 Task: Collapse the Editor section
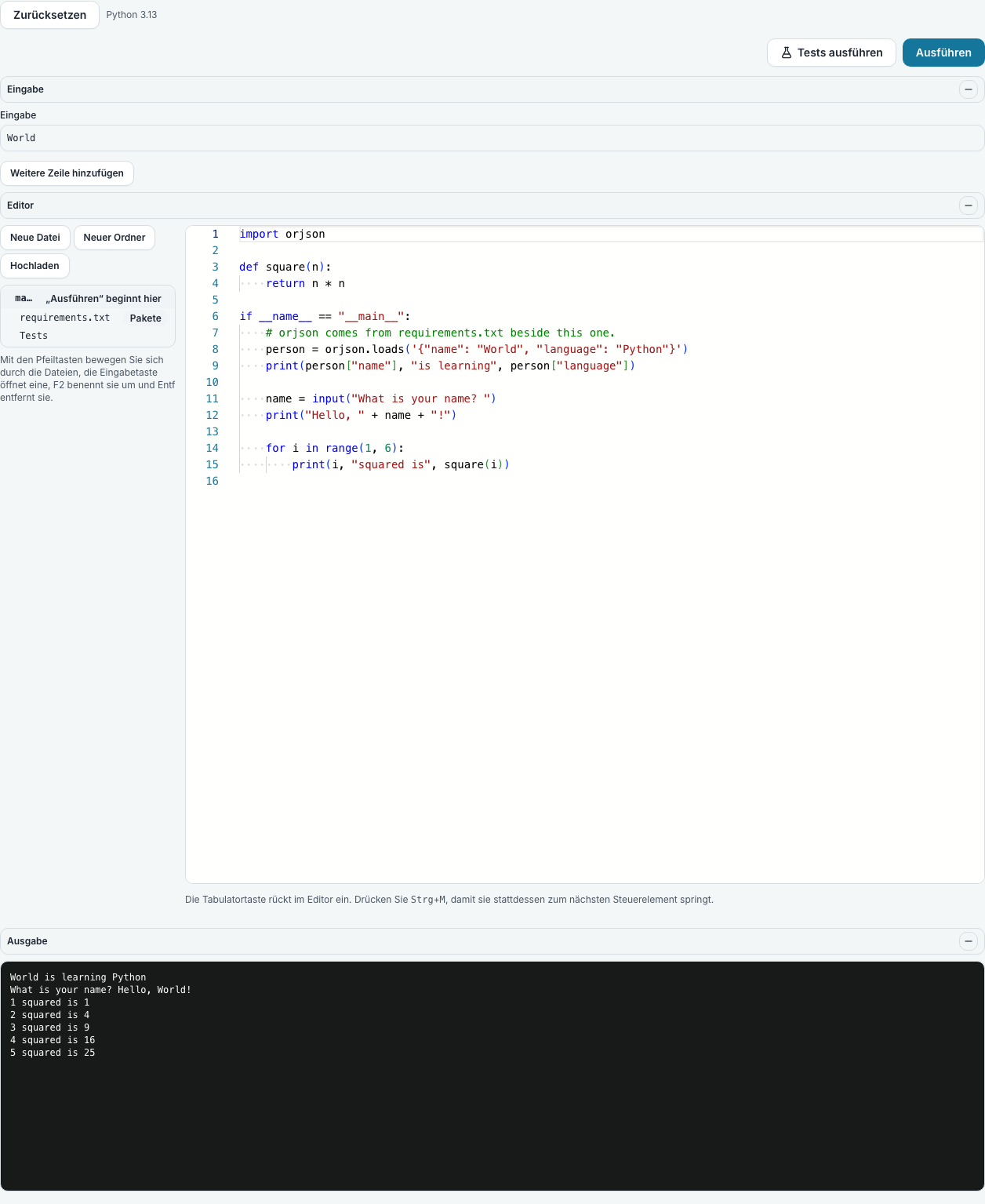(969, 206)
